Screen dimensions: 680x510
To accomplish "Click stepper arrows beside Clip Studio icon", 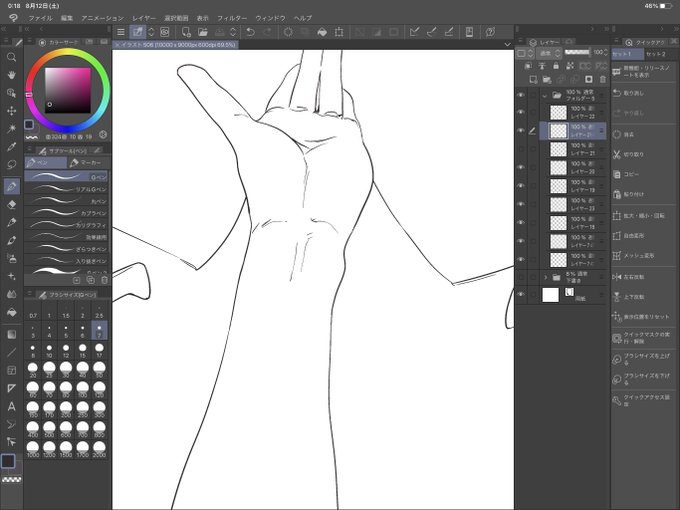I will pyautogui.click(x=151, y=32).
